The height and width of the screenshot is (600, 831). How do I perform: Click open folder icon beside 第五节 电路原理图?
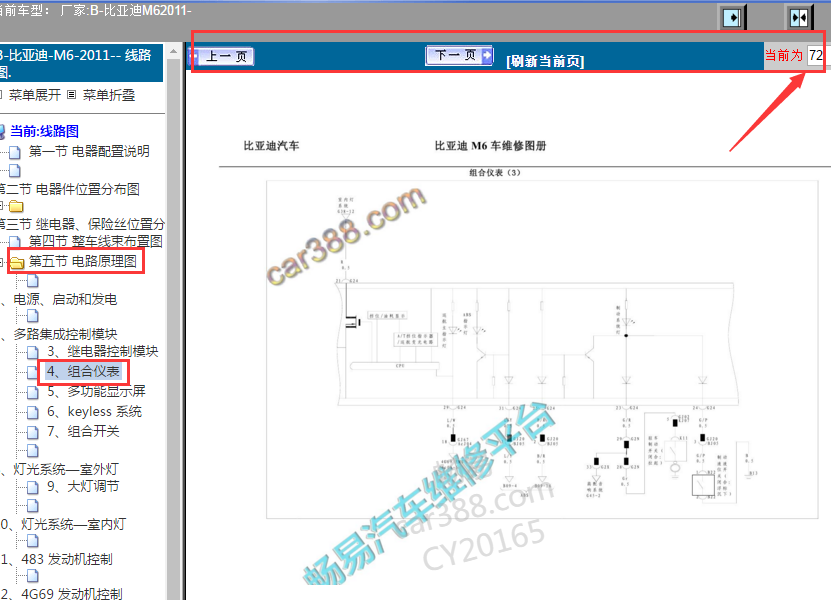[x=17, y=262]
